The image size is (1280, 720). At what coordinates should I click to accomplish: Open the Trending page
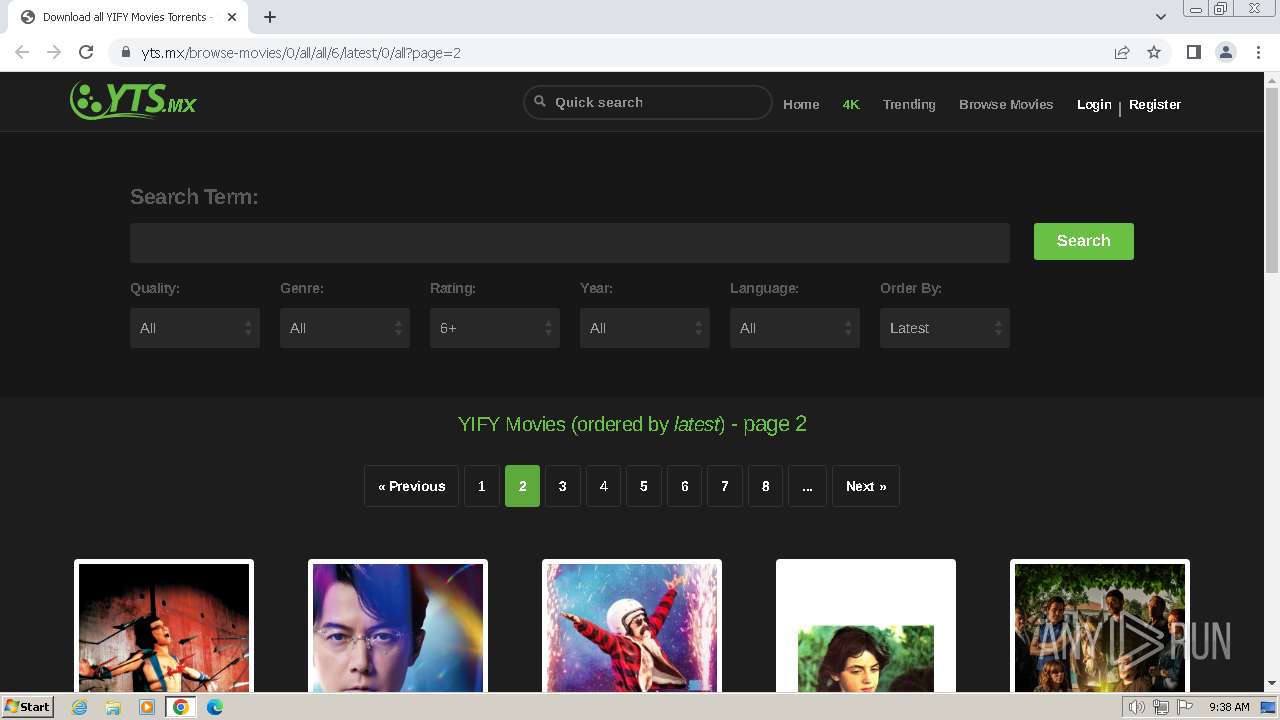[909, 104]
